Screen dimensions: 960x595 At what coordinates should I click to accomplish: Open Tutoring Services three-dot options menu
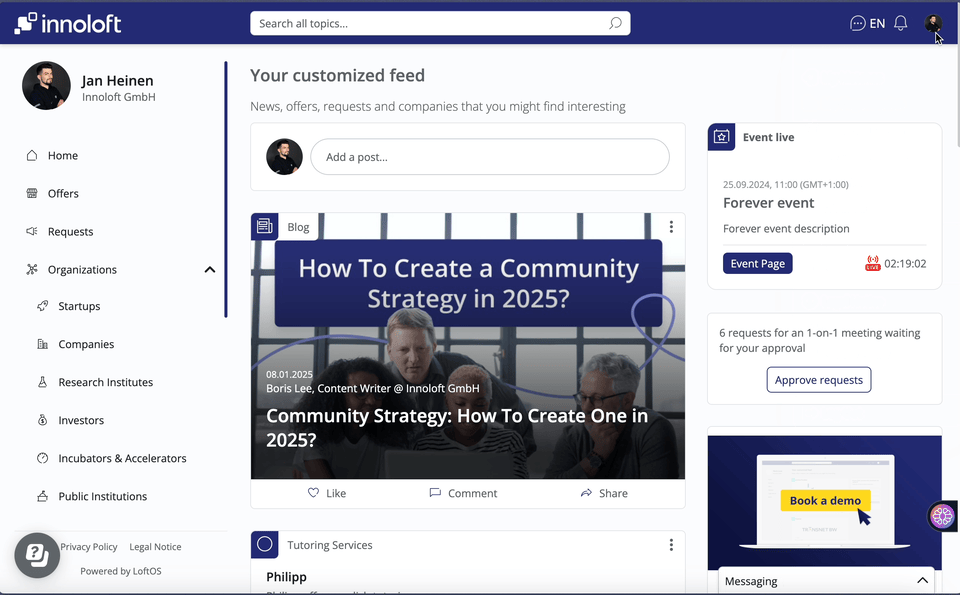(x=671, y=545)
